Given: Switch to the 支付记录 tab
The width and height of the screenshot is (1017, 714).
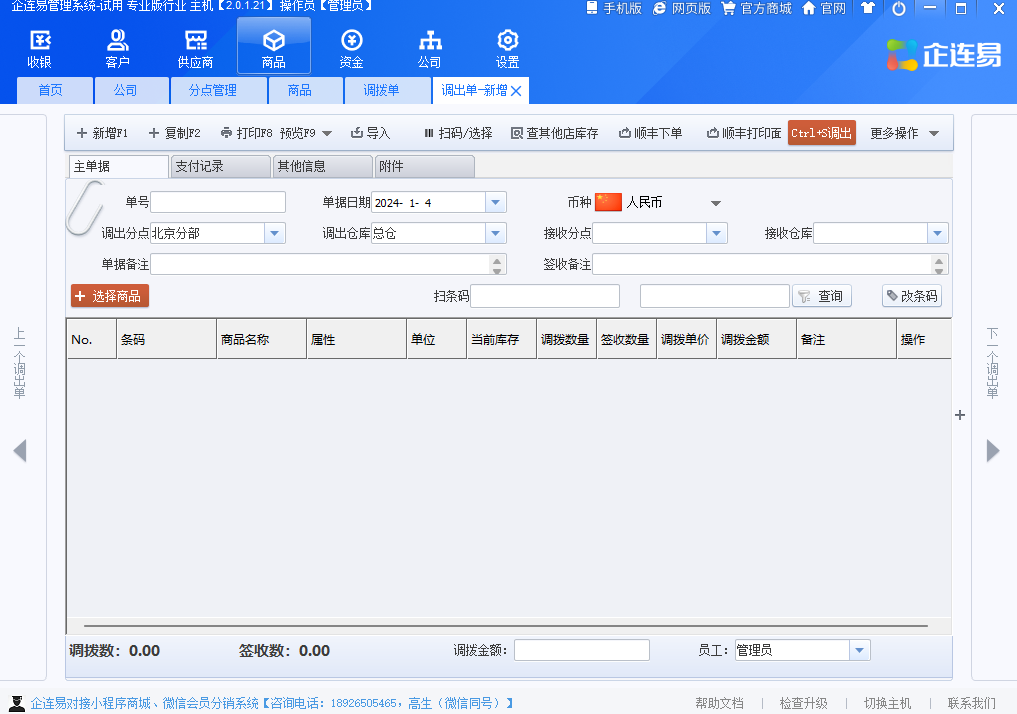Looking at the screenshot, I should tap(220, 167).
